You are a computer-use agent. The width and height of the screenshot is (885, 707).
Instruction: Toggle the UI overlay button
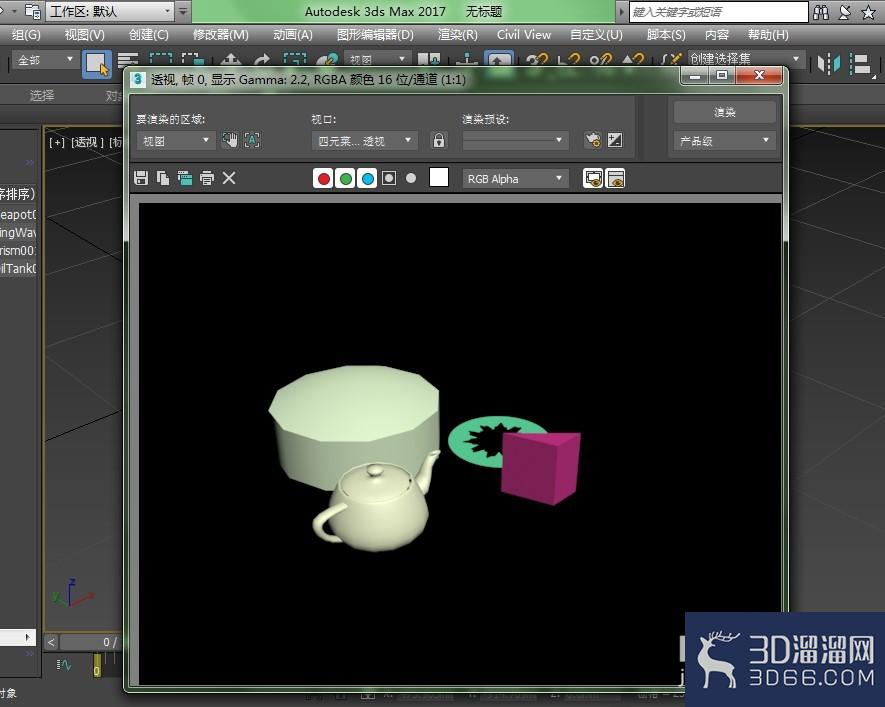click(593, 178)
